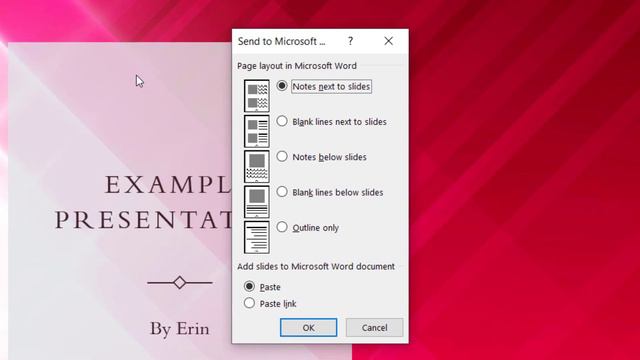Click the Outline only layout icon
This screenshot has width=640, height=360.
[x=257, y=237]
